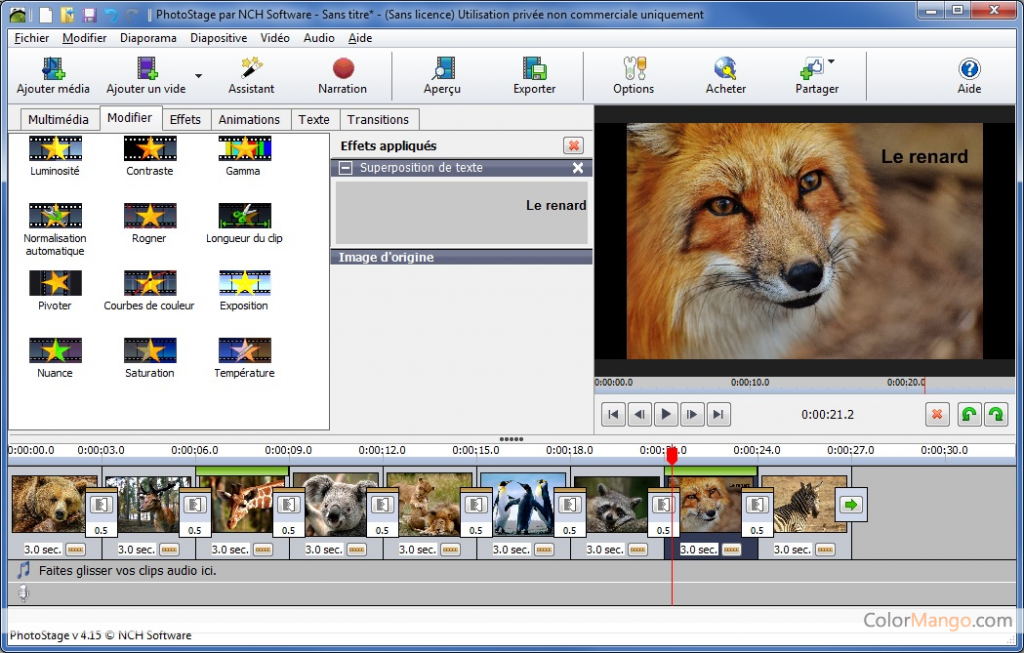1024x653 pixels.
Task: Open the Vidéo menu
Action: tap(275, 38)
